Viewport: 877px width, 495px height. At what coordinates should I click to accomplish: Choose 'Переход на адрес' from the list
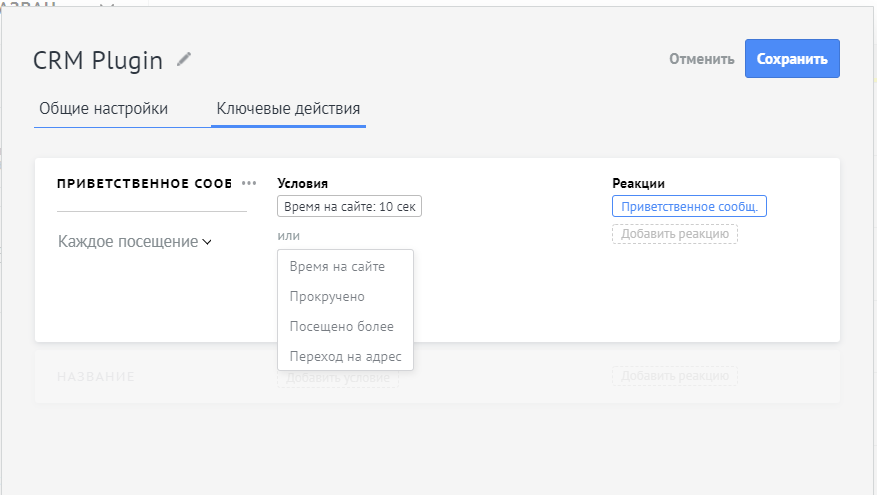tap(343, 356)
